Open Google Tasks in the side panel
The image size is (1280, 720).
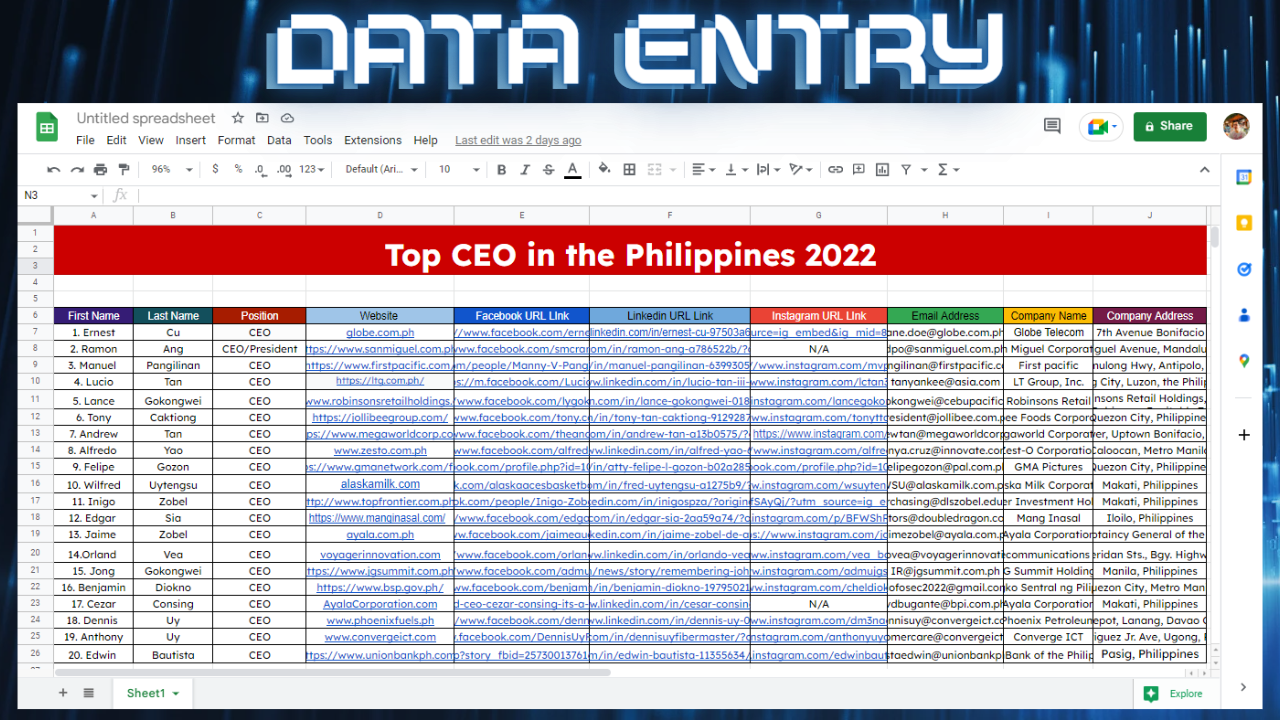coord(1244,269)
